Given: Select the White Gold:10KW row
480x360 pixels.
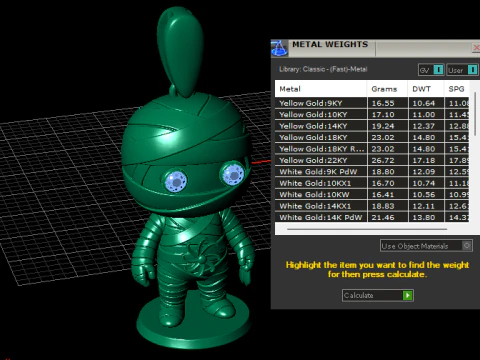Looking at the screenshot, I should coord(372,194).
